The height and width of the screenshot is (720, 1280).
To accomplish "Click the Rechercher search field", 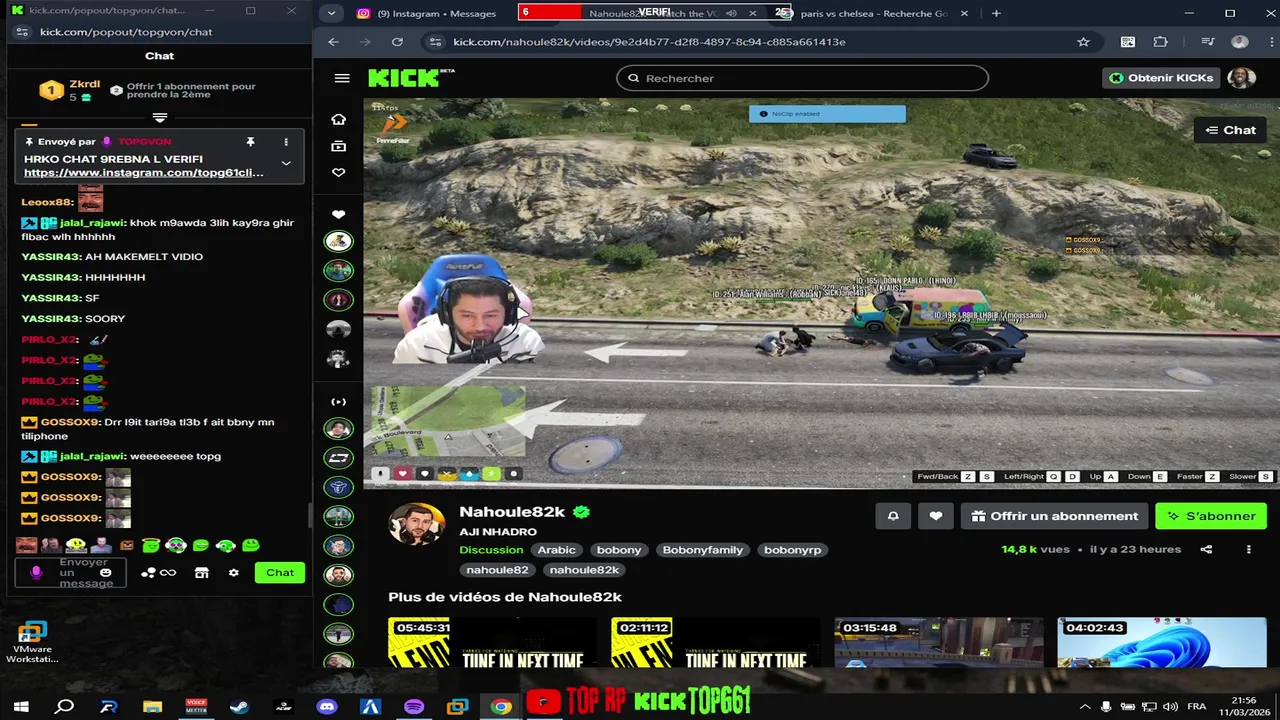I will 802,78.
